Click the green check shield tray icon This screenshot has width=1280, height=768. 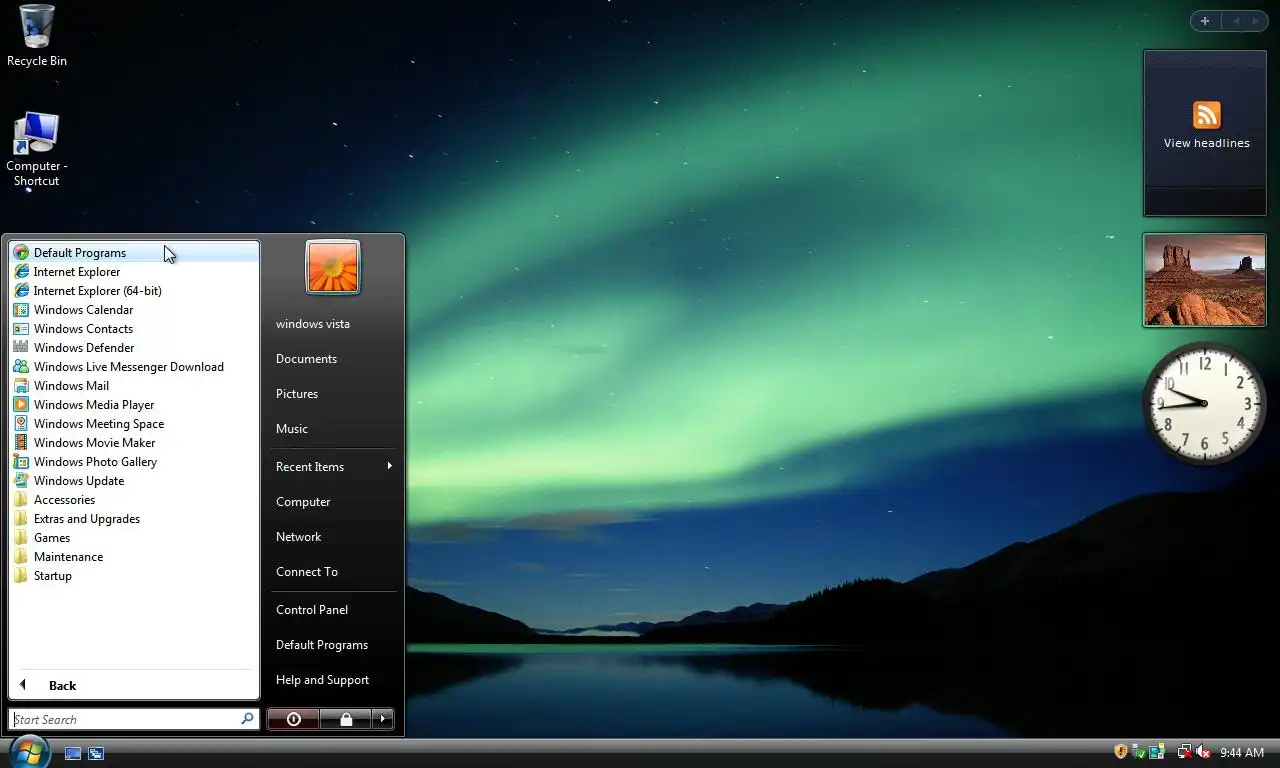point(1139,752)
